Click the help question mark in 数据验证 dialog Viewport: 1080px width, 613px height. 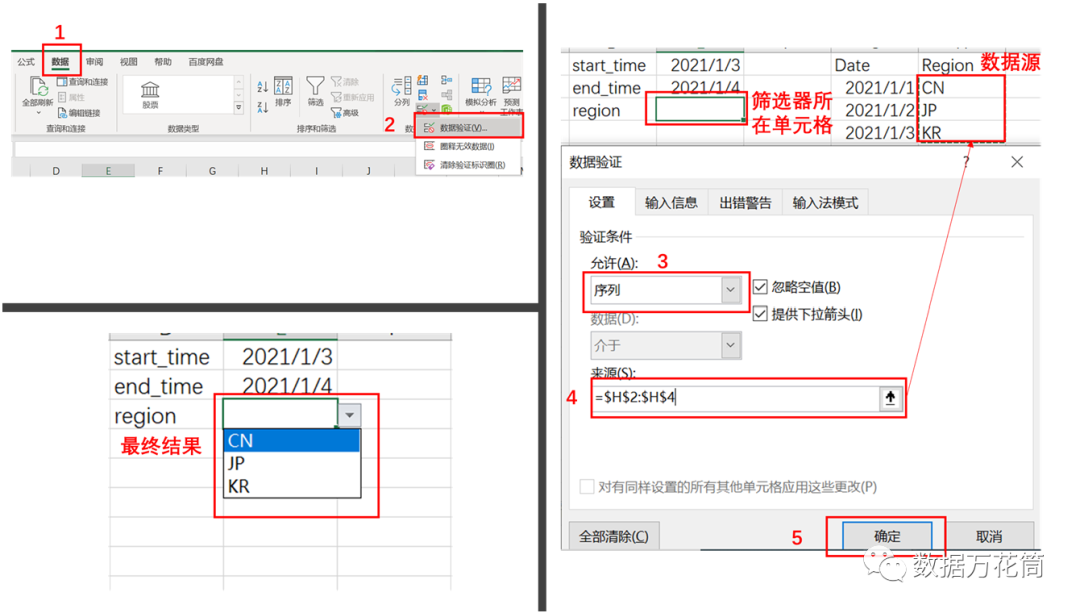[x=966, y=162]
